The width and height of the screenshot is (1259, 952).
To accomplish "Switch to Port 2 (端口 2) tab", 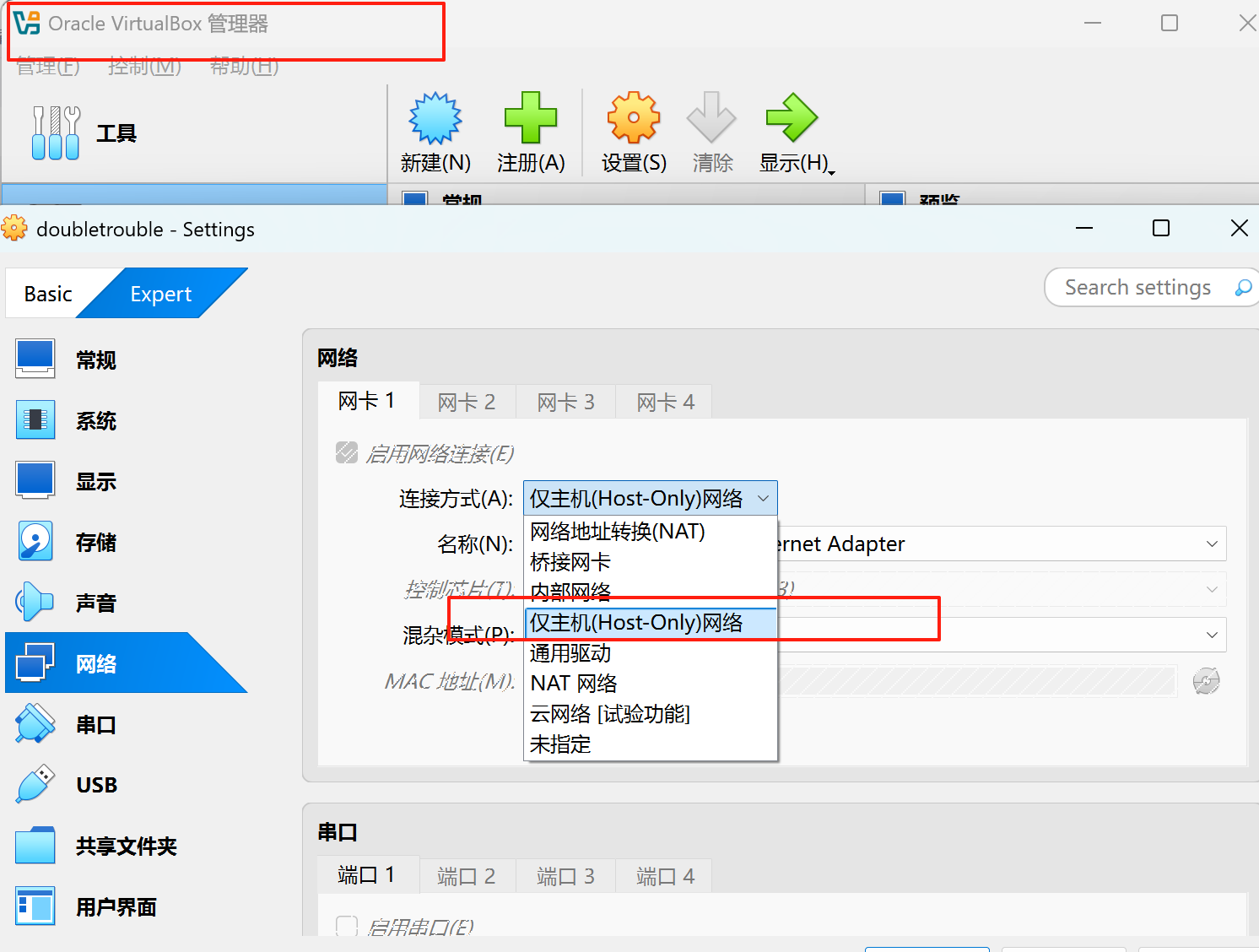I will click(467, 877).
